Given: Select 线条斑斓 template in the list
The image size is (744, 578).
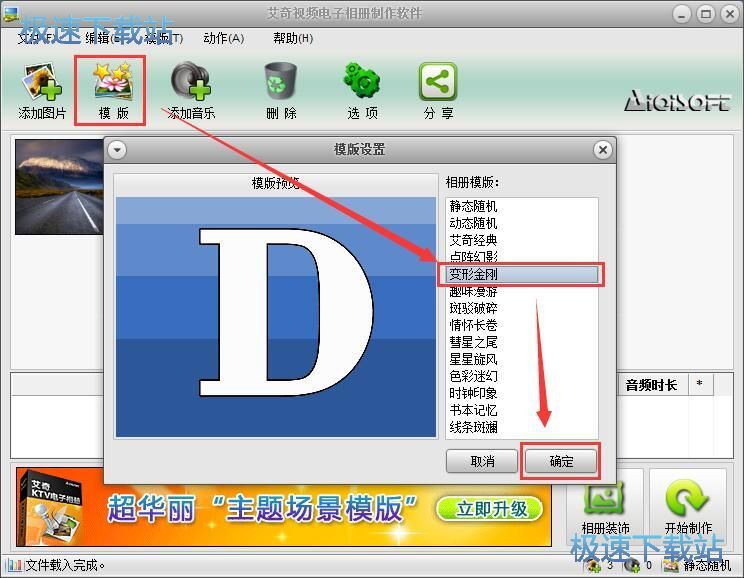Looking at the screenshot, I should click(x=473, y=427).
